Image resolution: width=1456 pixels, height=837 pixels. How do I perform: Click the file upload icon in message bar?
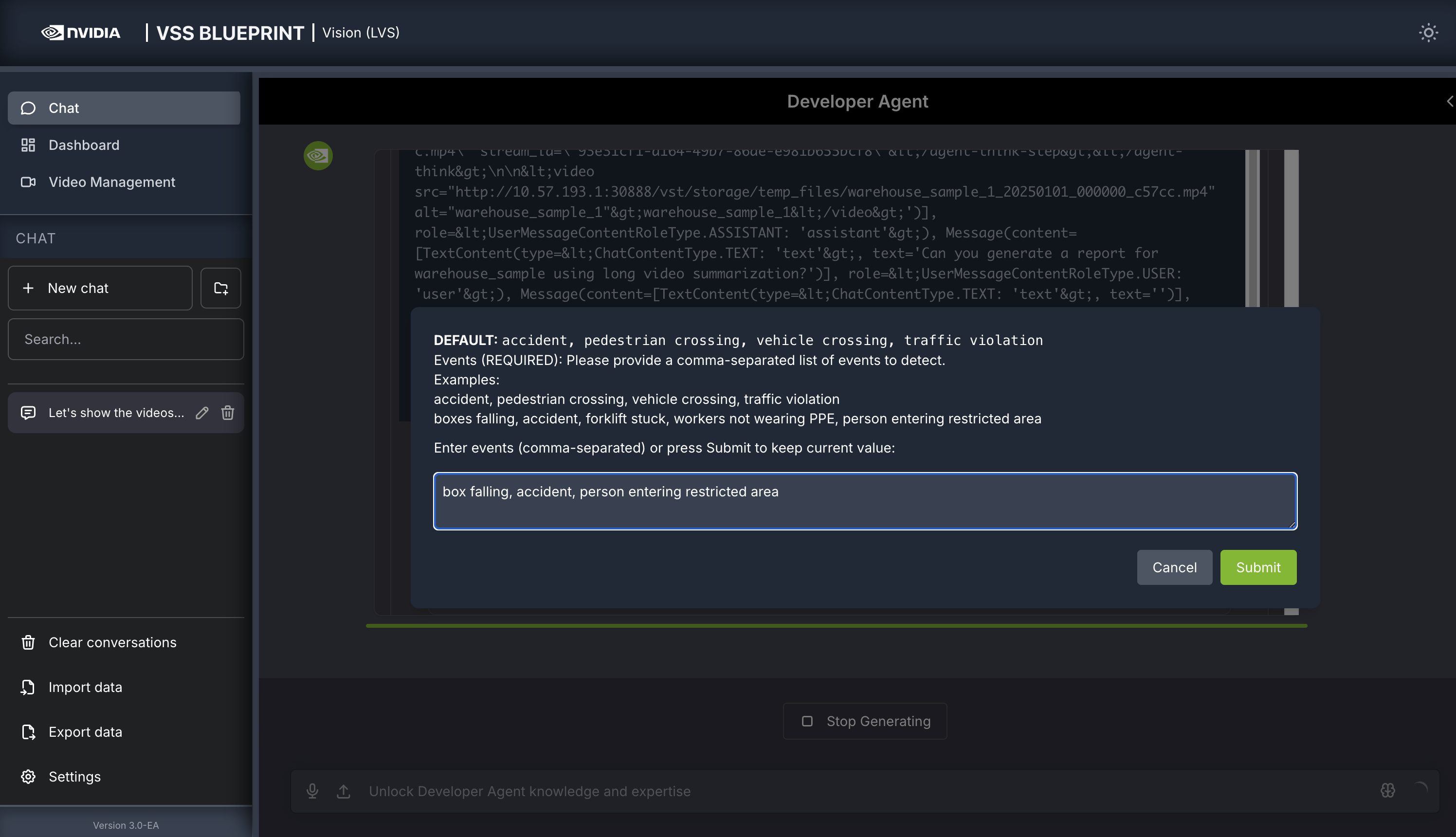(x=344, y=791)
